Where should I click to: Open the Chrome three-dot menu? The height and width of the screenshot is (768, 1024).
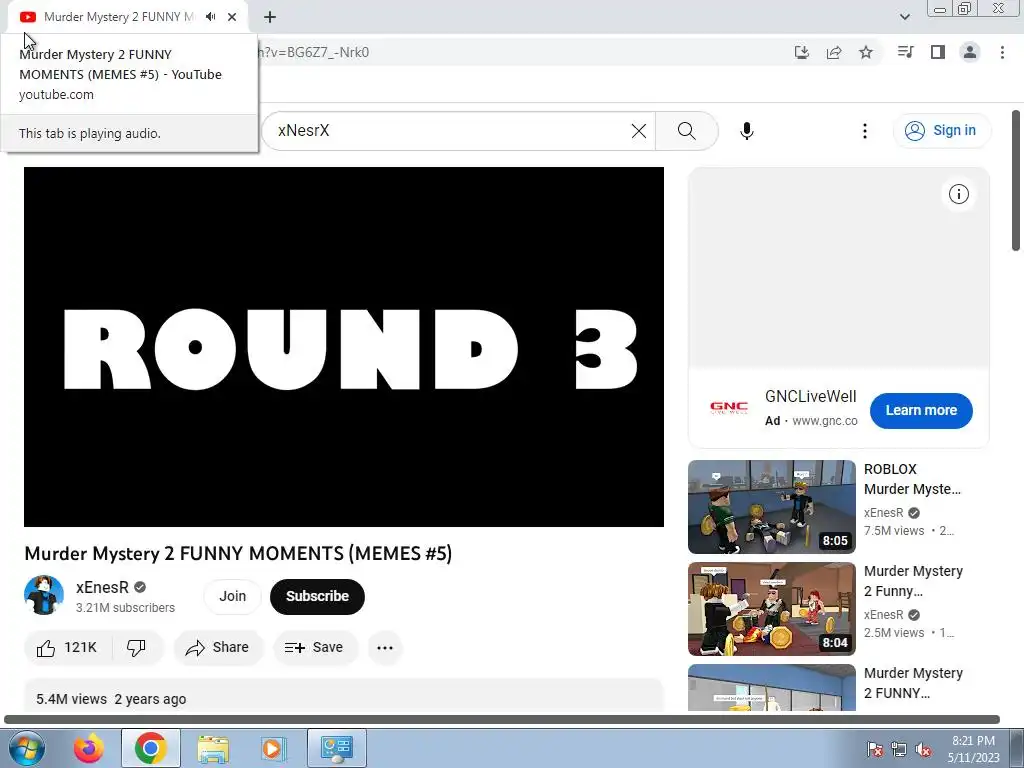point(1002,52)
